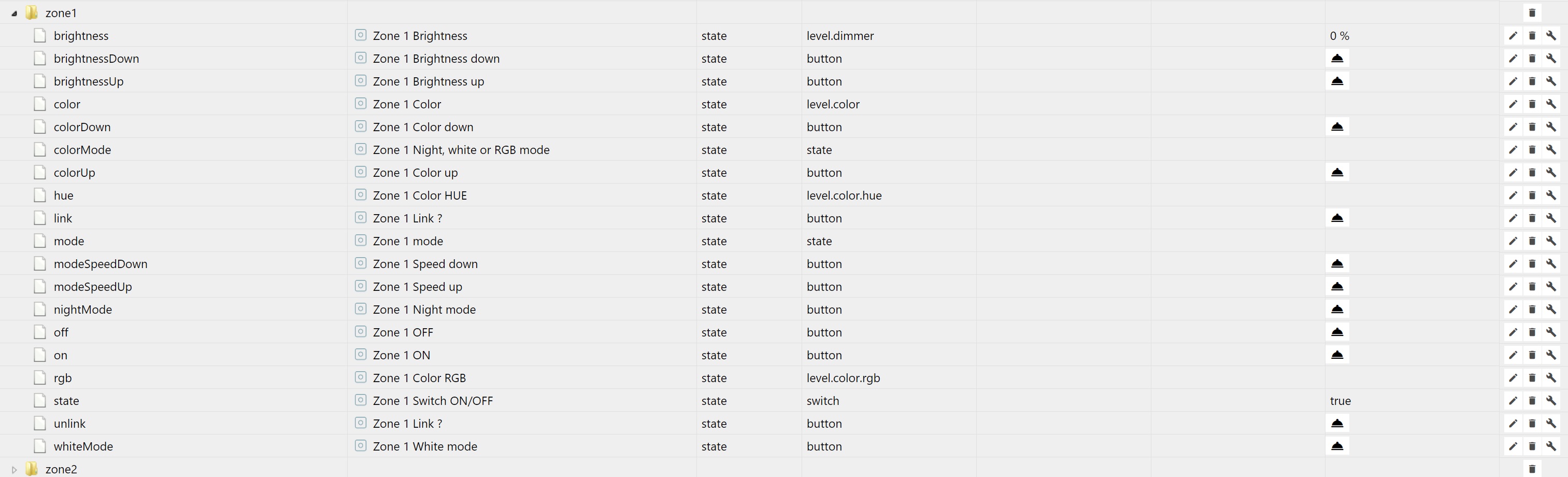
Task: Collapse the zone1 folder tree
Action: click(x=14, y=13)
